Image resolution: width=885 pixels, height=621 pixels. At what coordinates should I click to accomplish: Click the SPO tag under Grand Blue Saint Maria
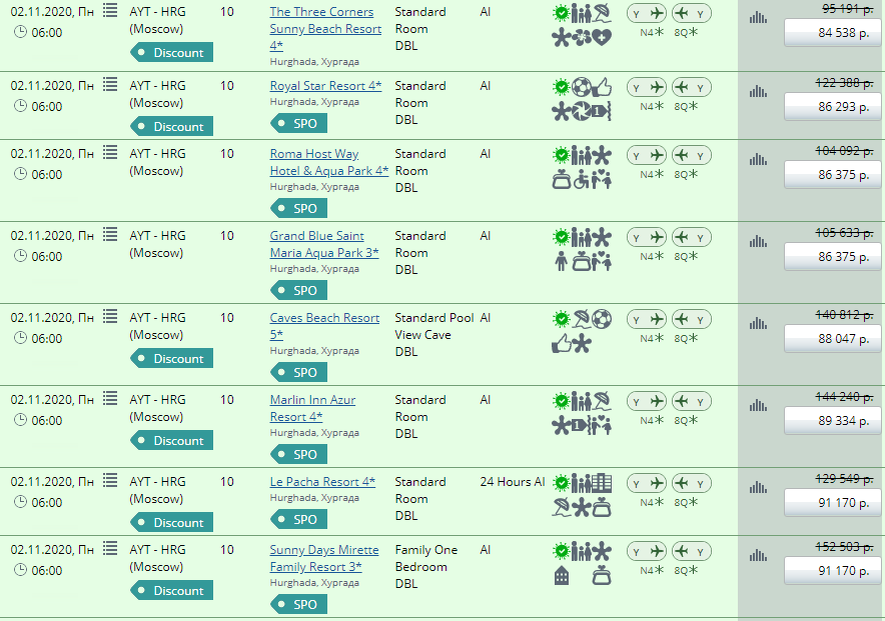tap(299, 290)
